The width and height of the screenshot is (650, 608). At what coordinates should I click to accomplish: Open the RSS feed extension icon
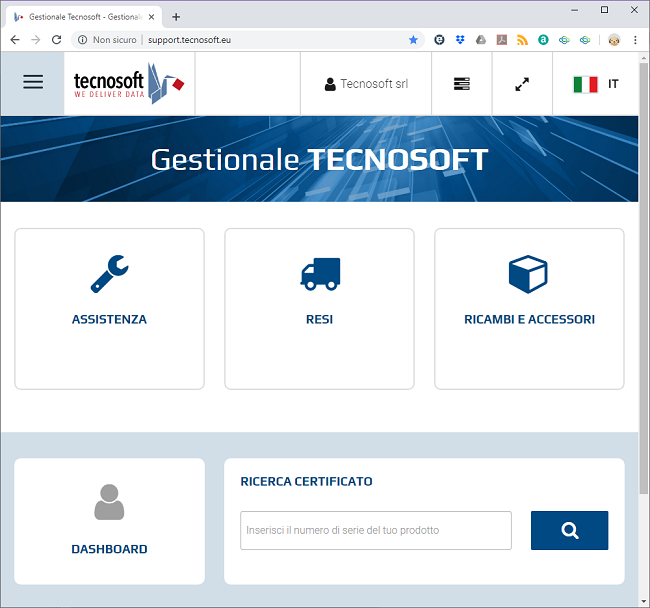point(522,40)
